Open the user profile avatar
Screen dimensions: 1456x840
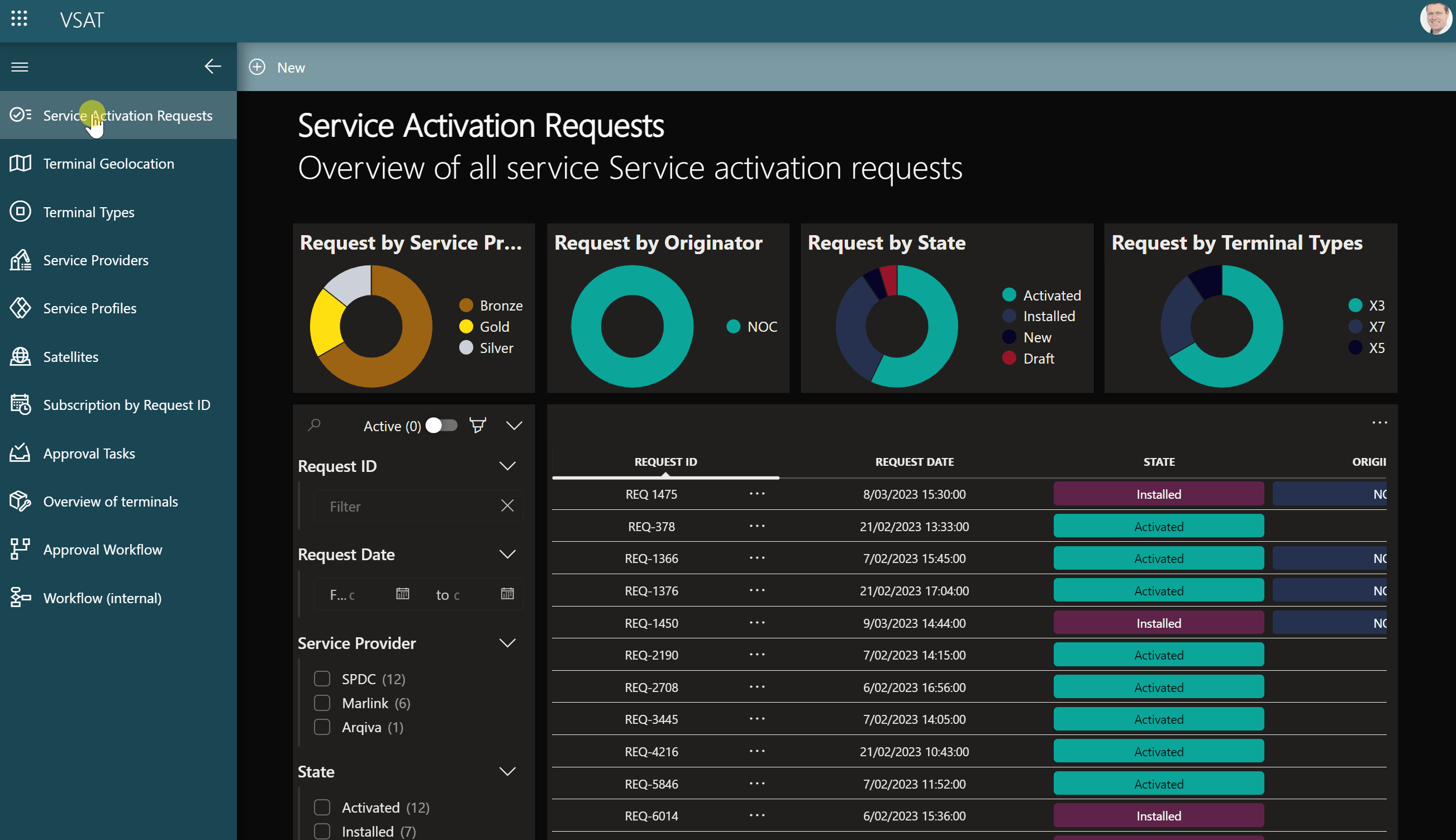tap(1435, 19)
